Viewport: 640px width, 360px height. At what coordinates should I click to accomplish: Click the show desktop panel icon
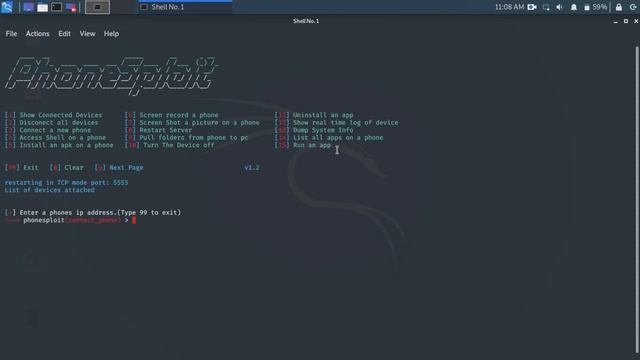tap(28, 7)
